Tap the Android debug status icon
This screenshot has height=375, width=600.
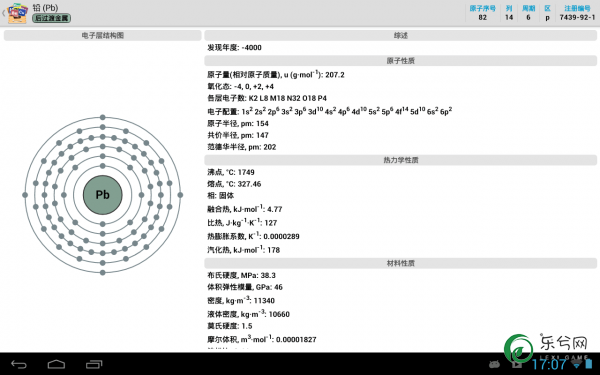click(x=494, y=364)
